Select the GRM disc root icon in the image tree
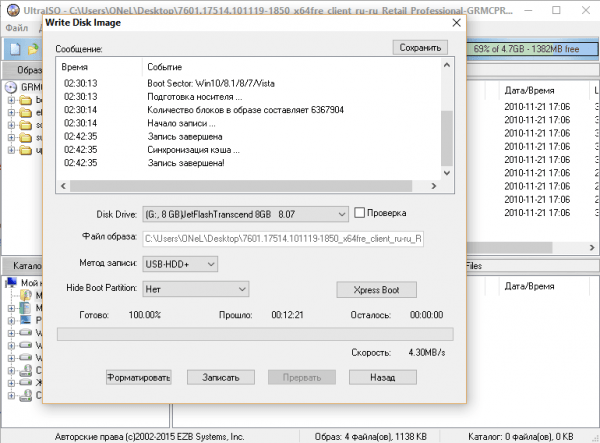 pos(11,87)
